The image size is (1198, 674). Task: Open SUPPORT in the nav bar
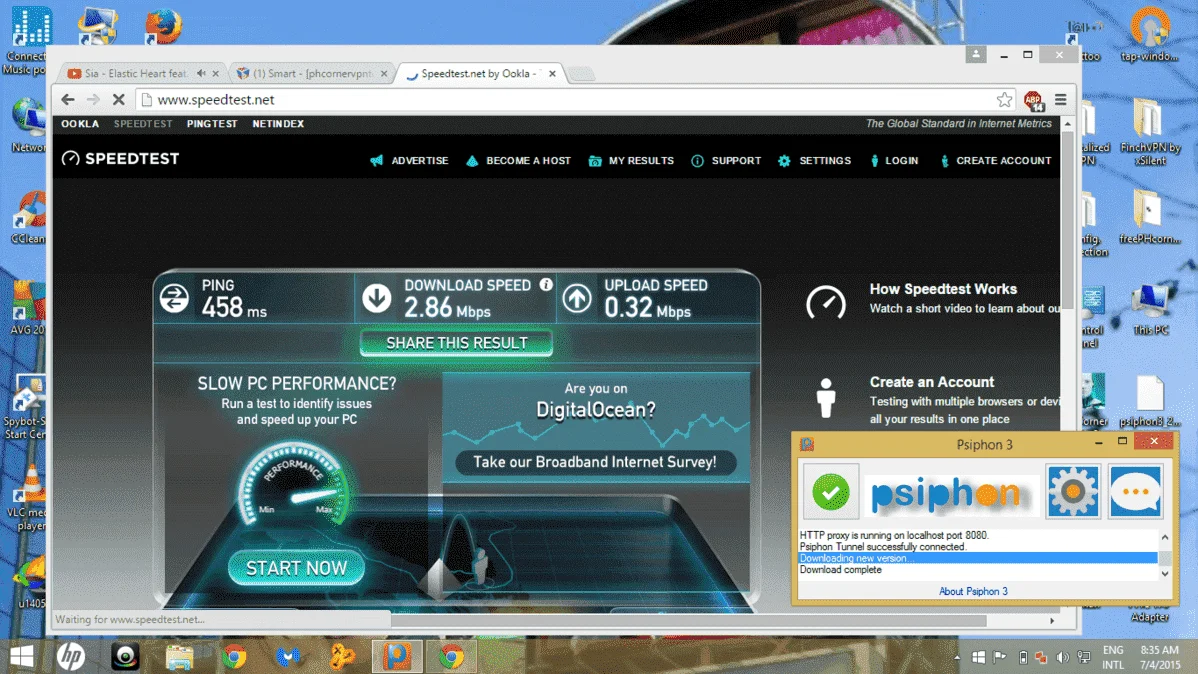pyautogui.click(x=726, y=160)
